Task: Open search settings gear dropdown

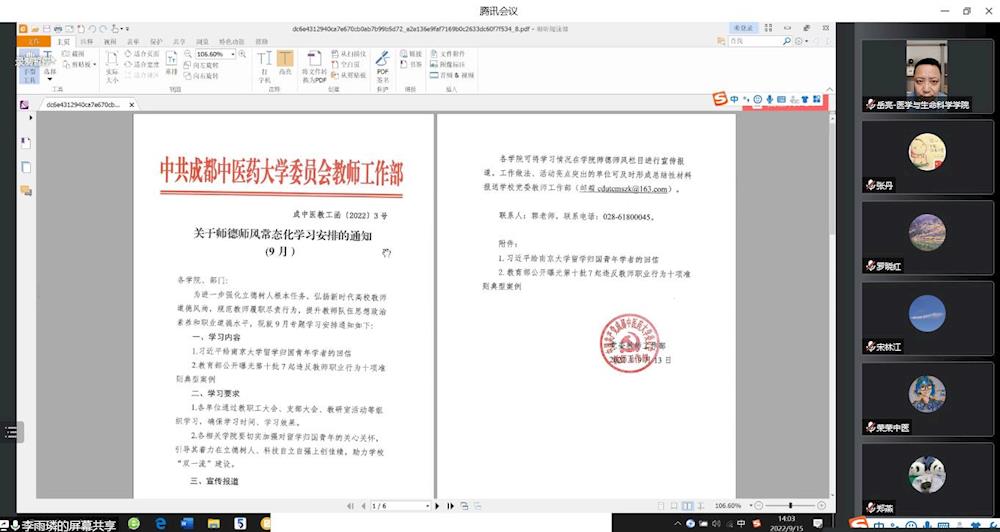Action: (800, 41)
